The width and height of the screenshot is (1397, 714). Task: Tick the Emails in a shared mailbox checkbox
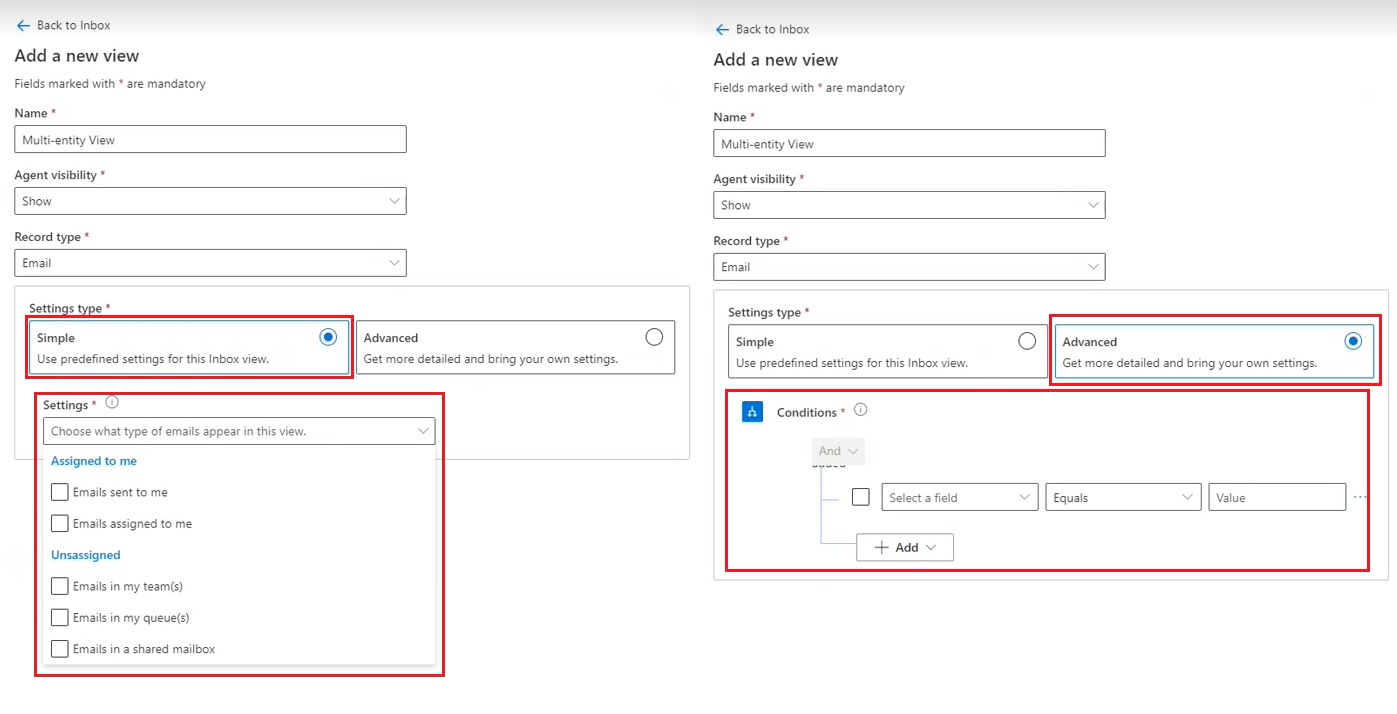(59, 649)
